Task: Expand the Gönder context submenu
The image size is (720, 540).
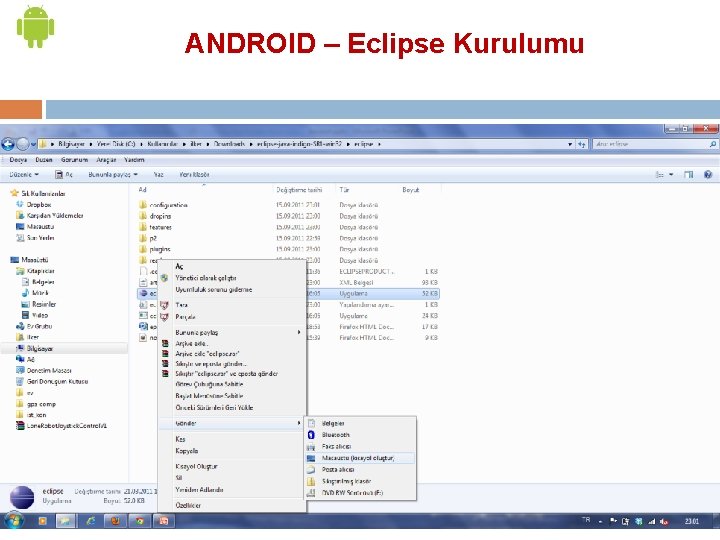Action: coord(232,423)
